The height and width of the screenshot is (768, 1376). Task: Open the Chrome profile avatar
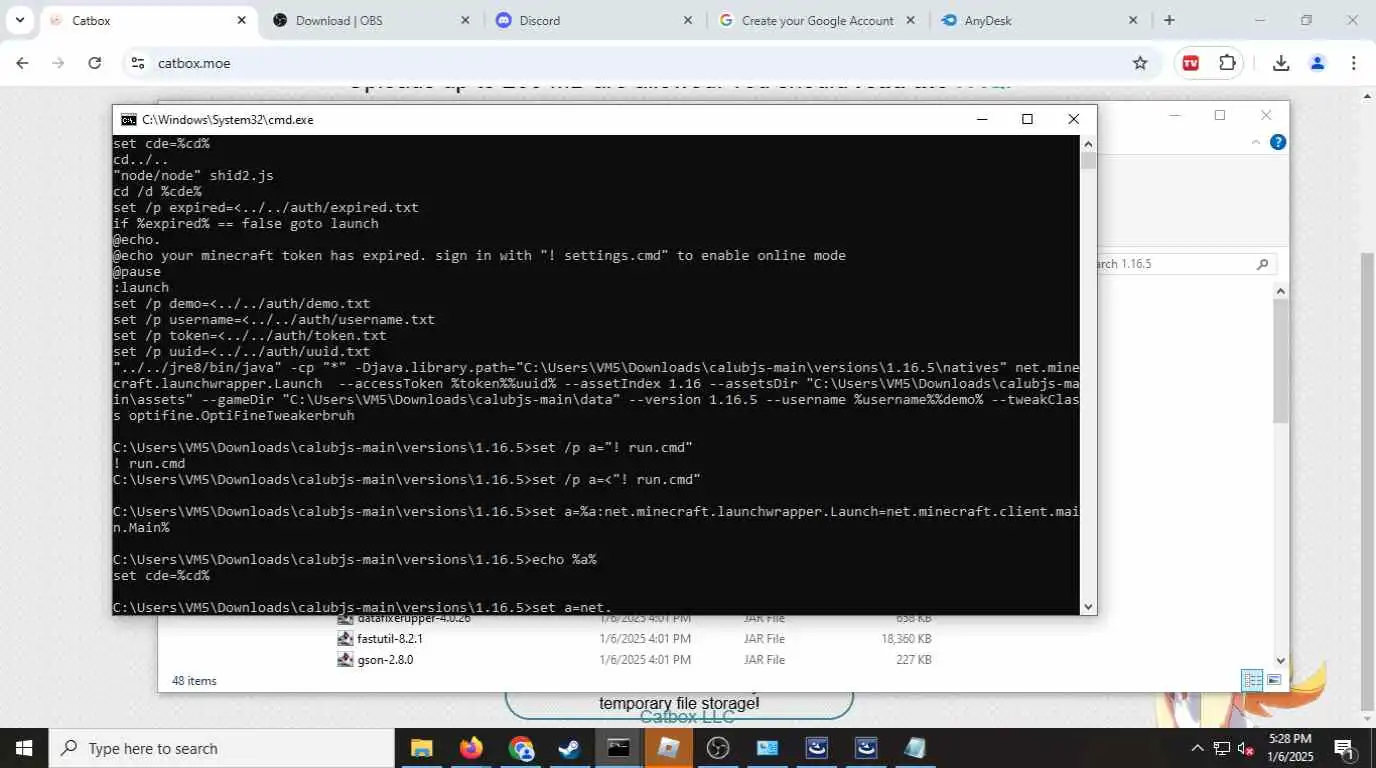tap(1317, 63)
